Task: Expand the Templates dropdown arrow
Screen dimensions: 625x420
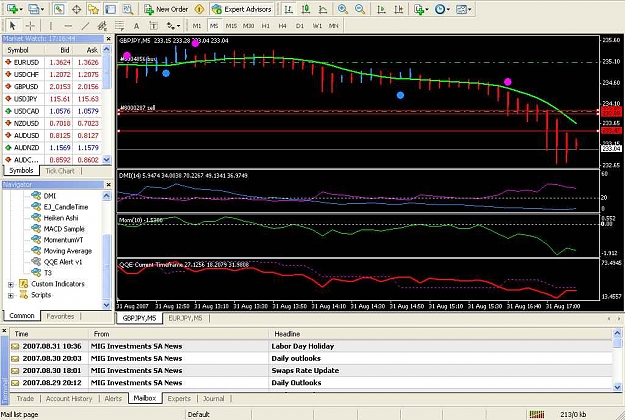Action: coord(470,9)
